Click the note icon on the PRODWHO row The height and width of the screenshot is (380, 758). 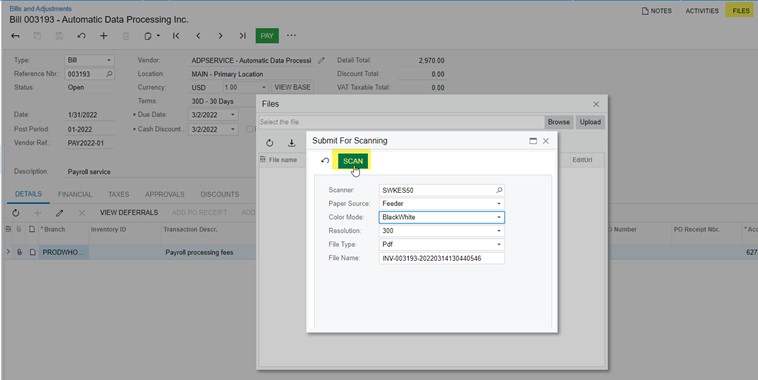coord(32,252)
